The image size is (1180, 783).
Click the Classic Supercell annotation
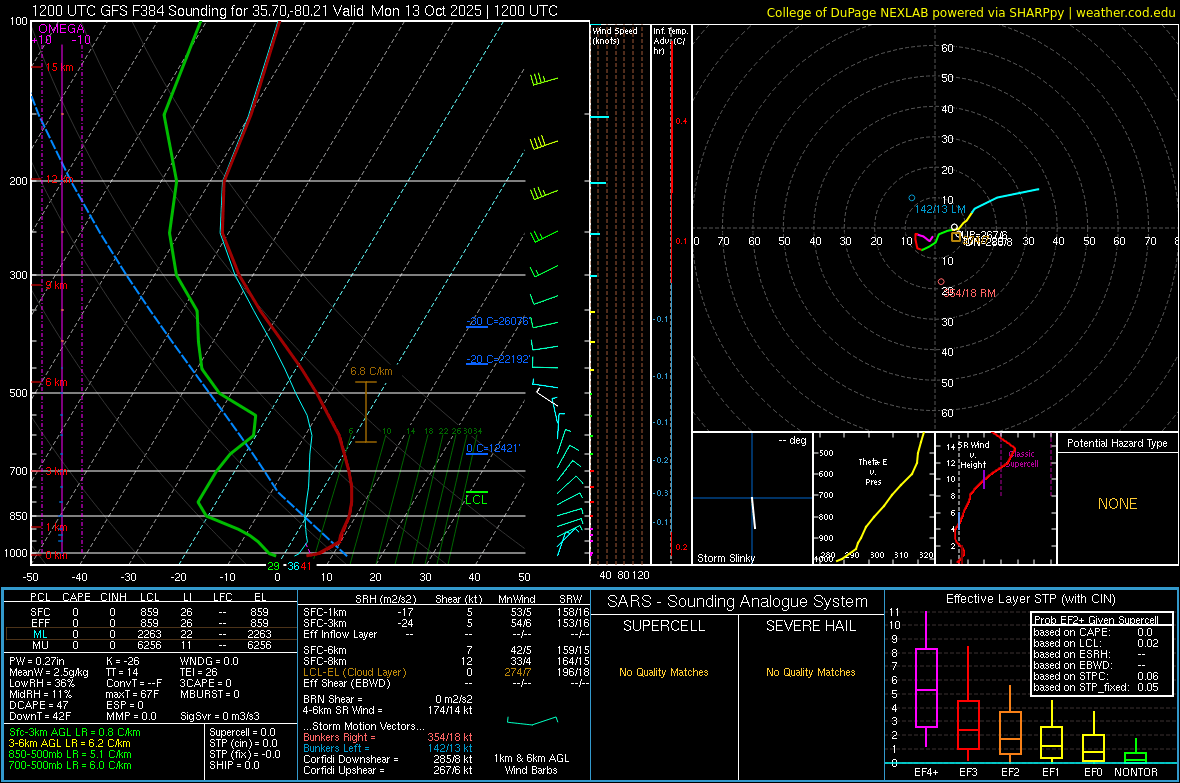coord(1022,459)
